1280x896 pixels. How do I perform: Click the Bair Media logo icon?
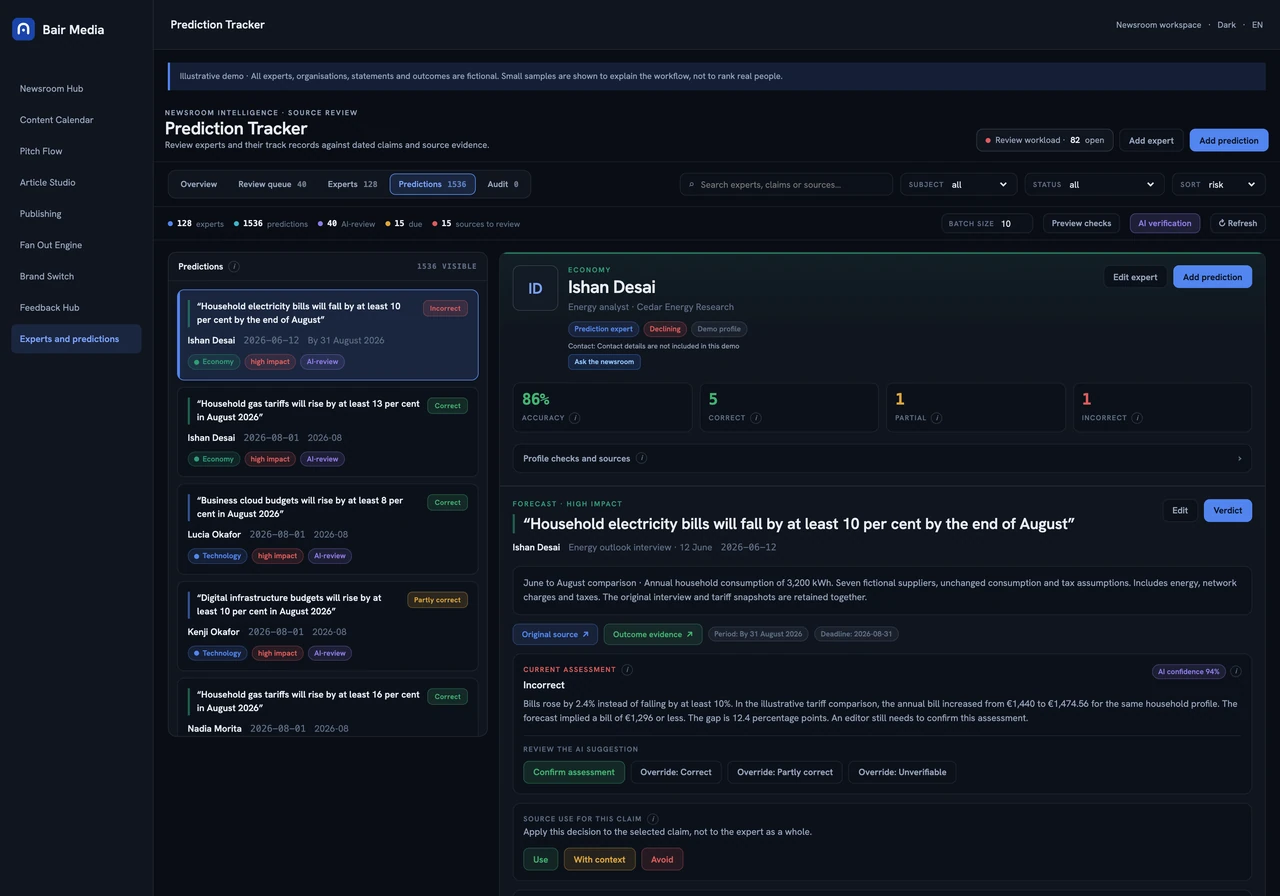tap(23, 29)
